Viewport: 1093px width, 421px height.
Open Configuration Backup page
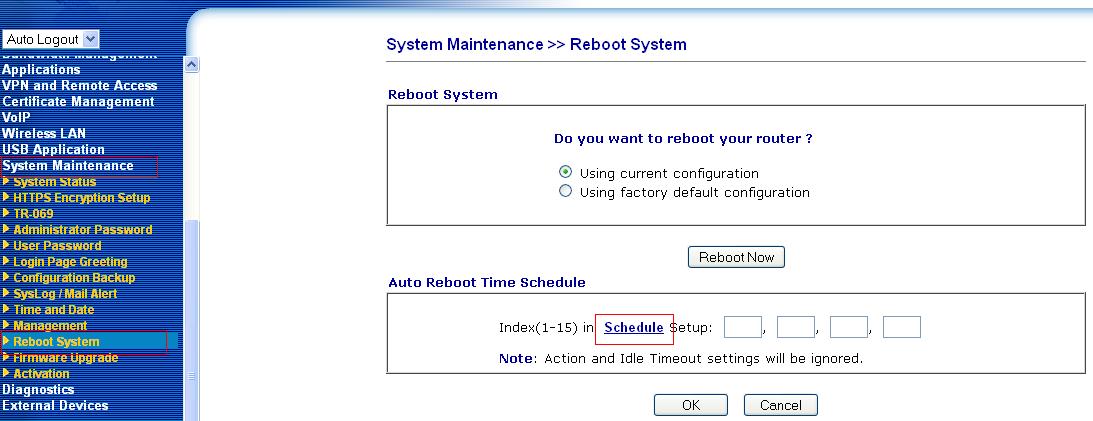pos(74,278)
